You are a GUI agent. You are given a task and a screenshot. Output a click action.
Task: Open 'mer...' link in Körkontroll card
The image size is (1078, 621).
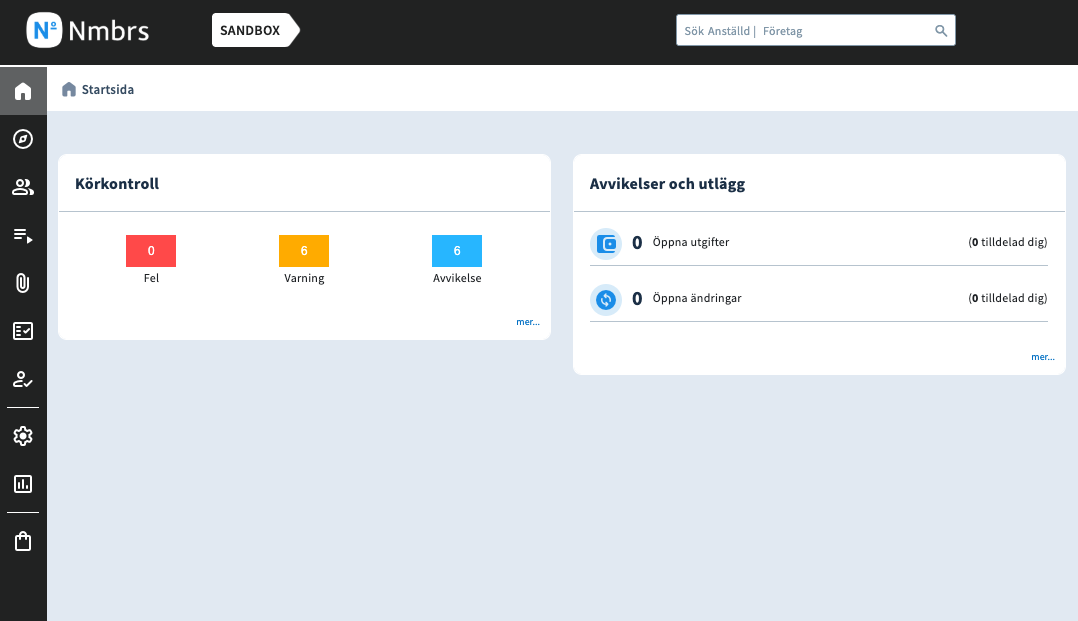[x=528, y=323]
